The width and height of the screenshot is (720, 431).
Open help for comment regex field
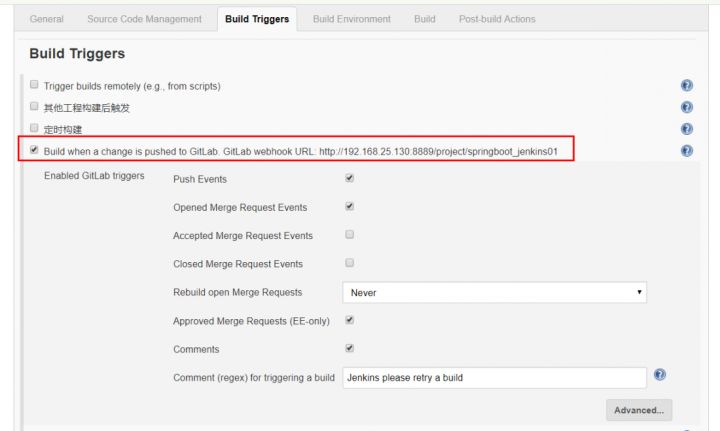pos(659,375)
